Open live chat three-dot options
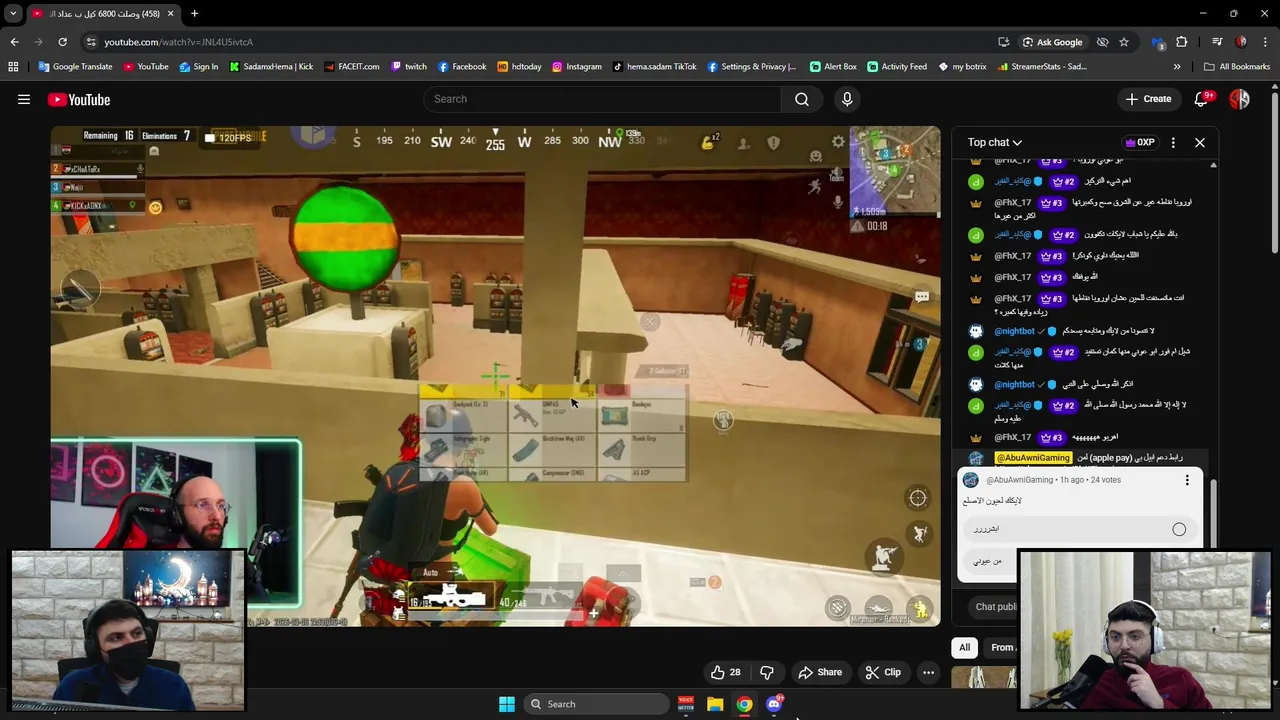The height and width of the screenshot is (720, 1280). (1173, 142)
